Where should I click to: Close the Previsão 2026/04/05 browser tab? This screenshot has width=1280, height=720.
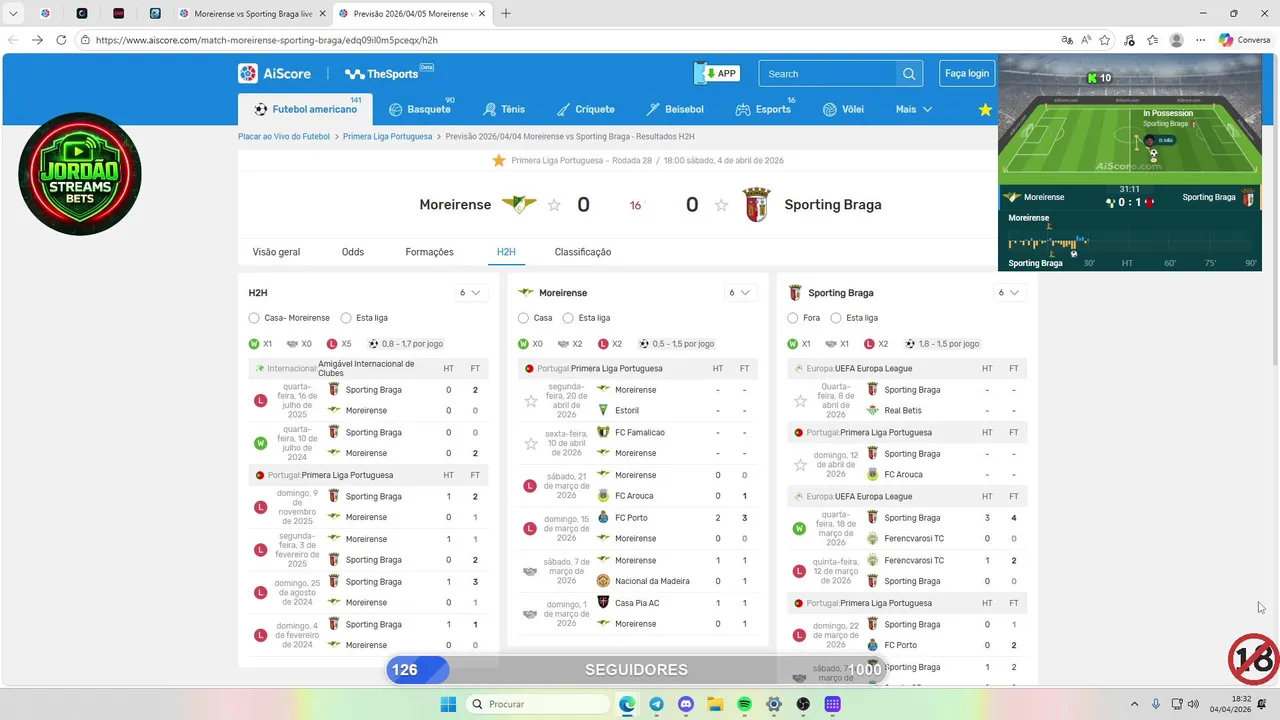[x=483, y=14]
